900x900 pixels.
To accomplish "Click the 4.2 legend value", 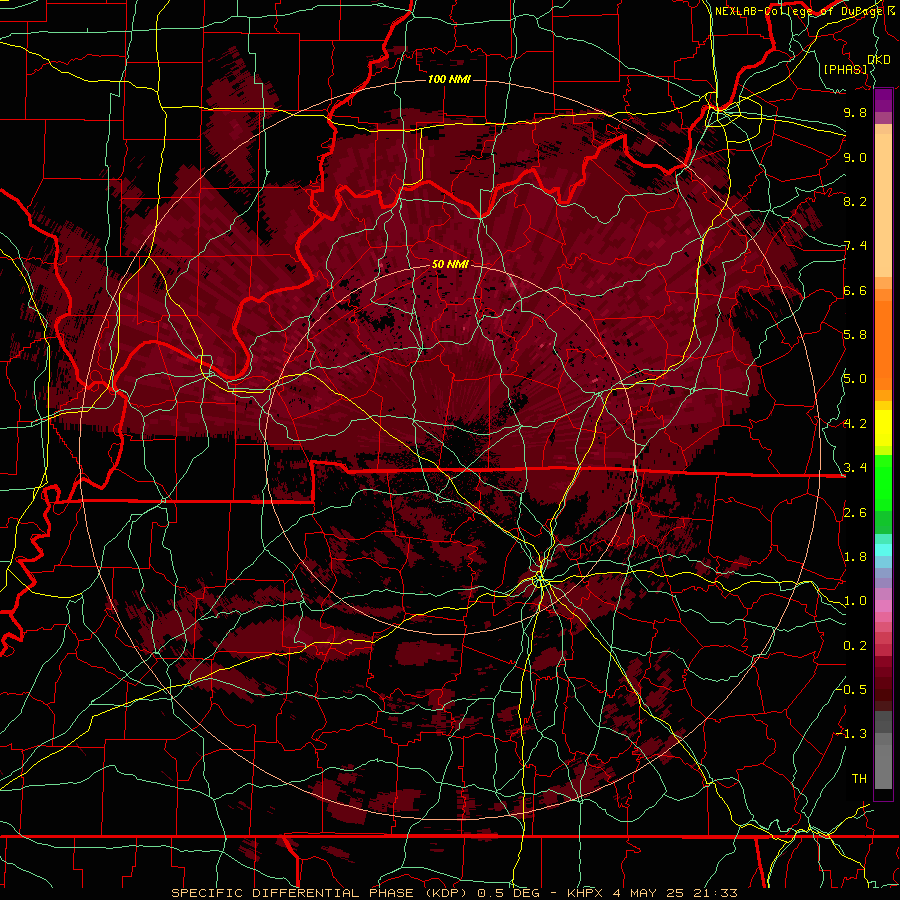I will (855, 424).
